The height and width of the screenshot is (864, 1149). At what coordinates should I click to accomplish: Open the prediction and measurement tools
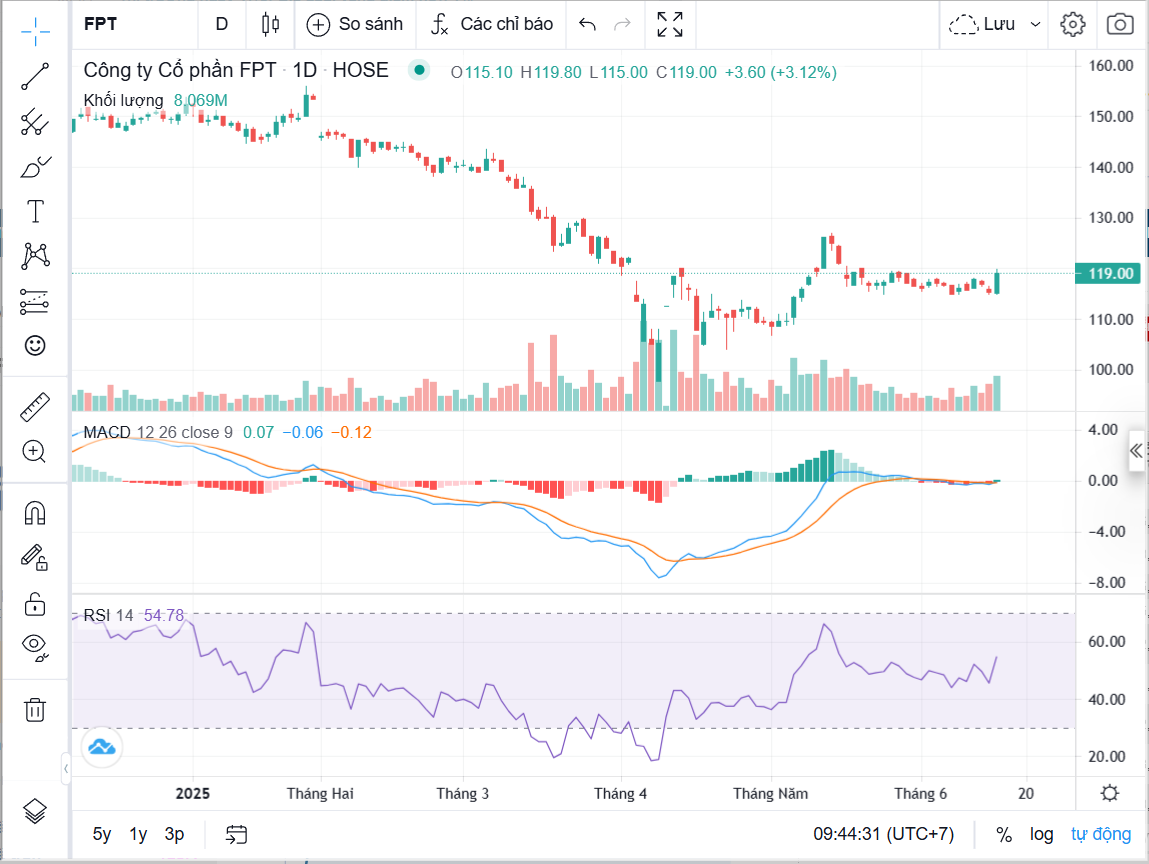click(35, 301)
